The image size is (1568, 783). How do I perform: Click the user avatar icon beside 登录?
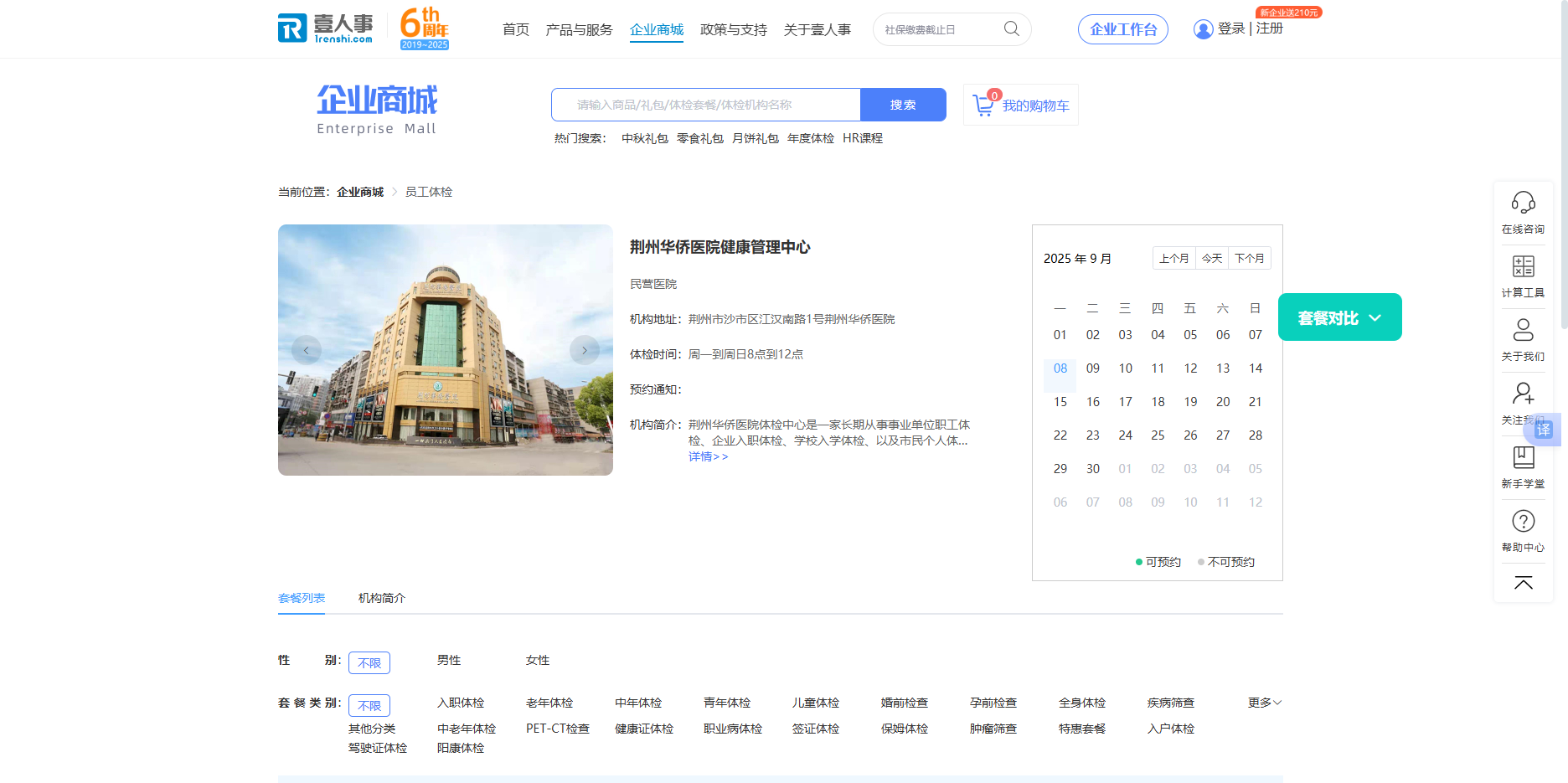(1203, 29)
